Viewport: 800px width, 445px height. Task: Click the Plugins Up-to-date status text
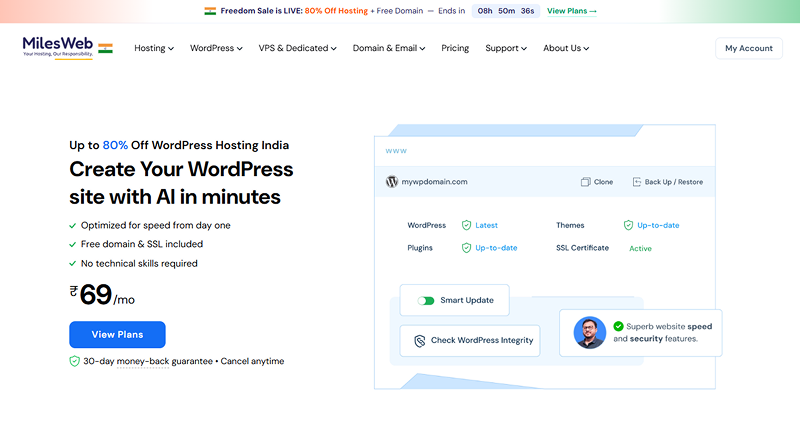click(x=496, y=248)
